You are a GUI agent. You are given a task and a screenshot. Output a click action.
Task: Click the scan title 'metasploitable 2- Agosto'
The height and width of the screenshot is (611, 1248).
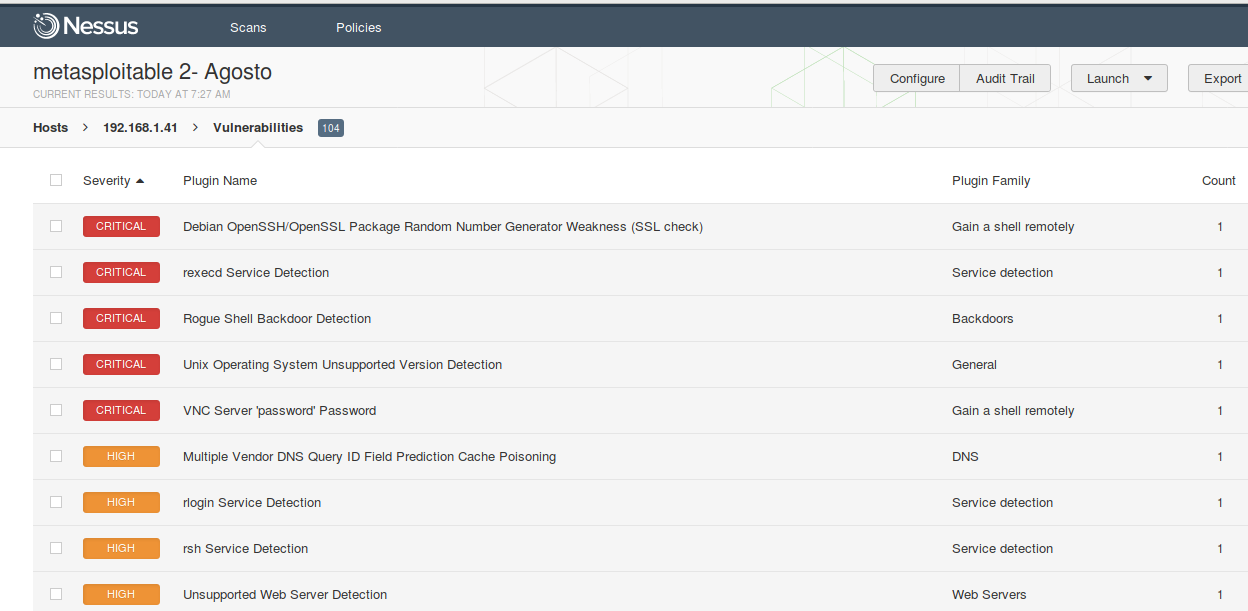pyautogui.click(x=152, y=72)
